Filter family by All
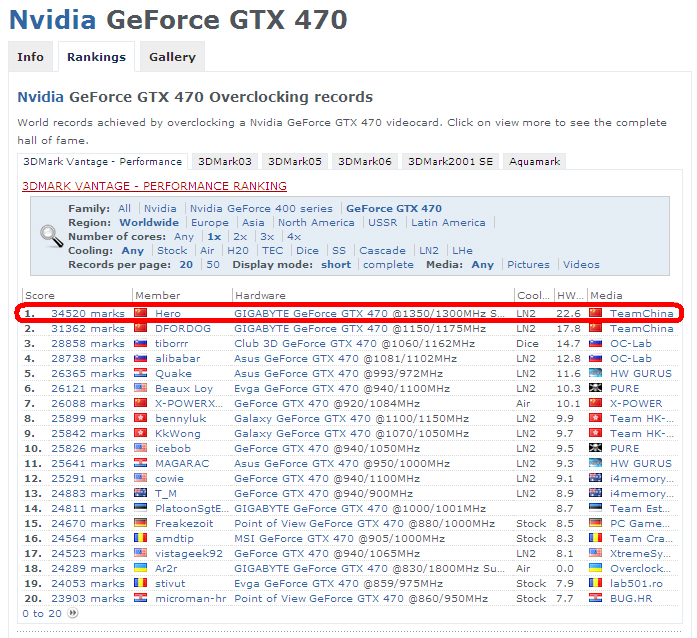 pos(124,209)
